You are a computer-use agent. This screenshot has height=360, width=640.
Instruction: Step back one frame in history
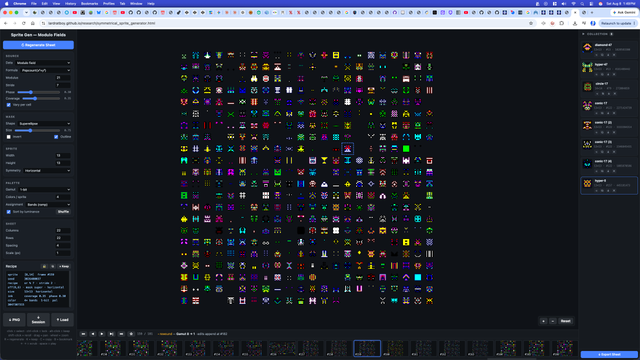[93, 334]
